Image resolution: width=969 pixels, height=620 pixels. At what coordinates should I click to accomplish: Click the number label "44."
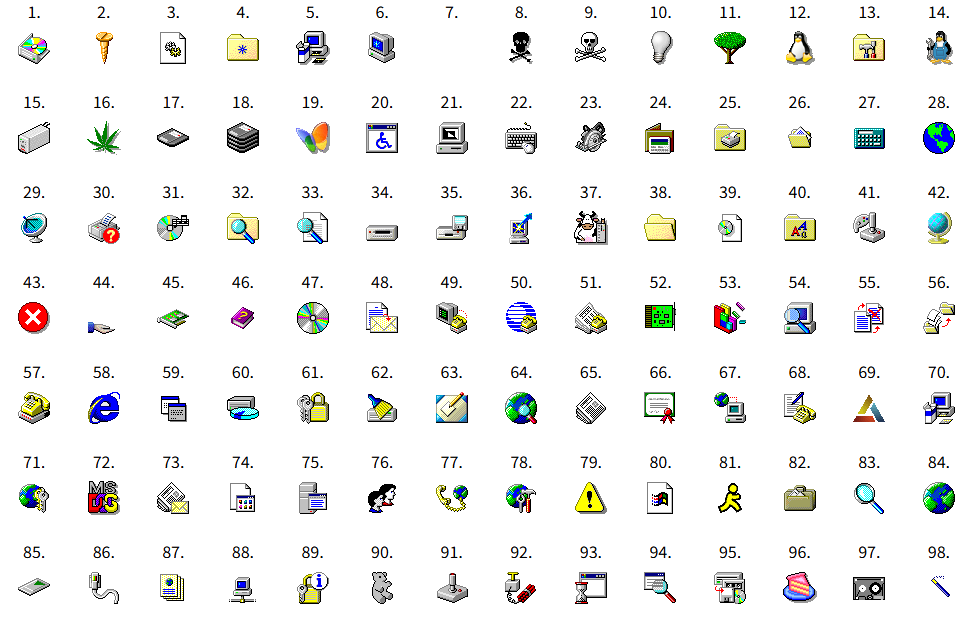tap(104, 282)
